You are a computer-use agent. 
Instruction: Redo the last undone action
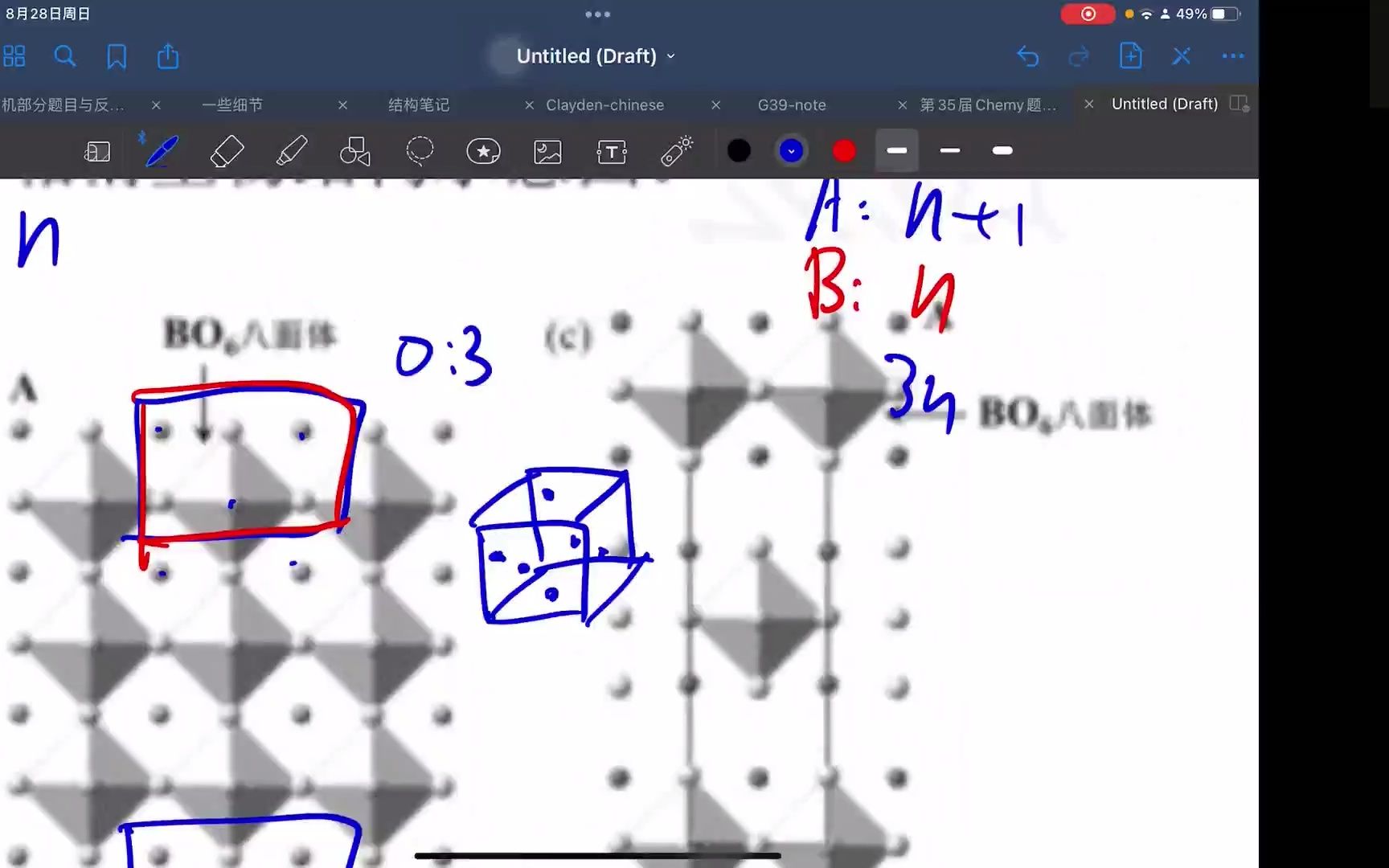coord(1079,56)
